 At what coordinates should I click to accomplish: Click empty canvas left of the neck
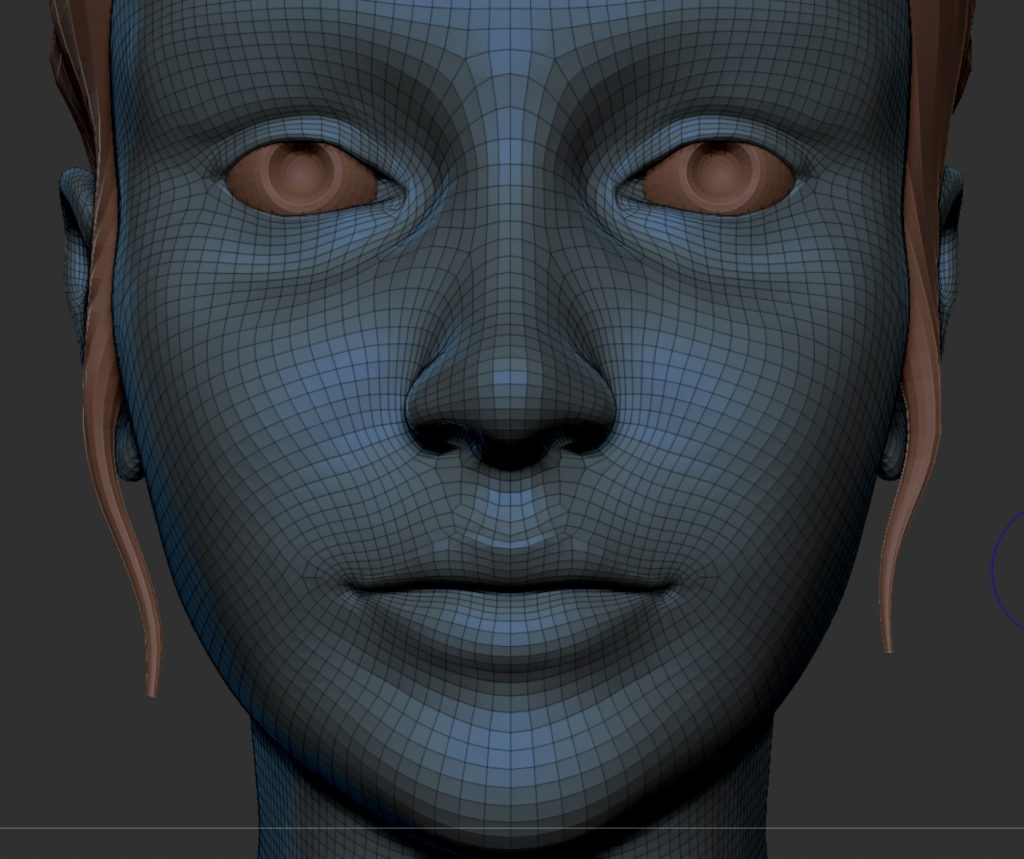pos(120,780)
